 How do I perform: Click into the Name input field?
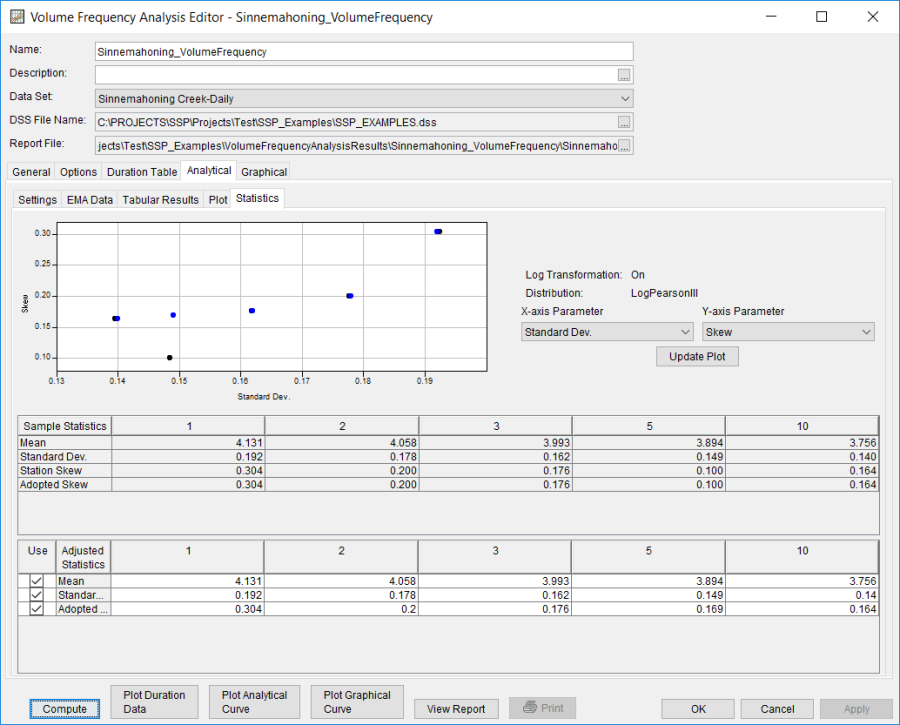coord(364,52)
